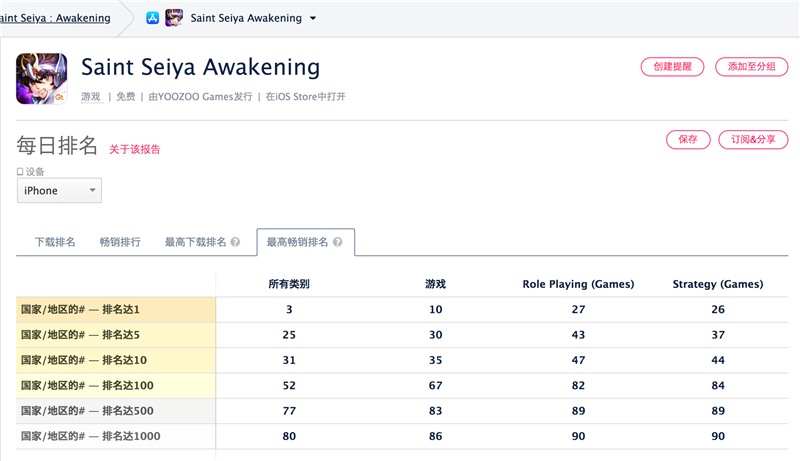Screen dimensions: 800x461
Task: Select the 最高畅销排名 tab
Action: 297,242
